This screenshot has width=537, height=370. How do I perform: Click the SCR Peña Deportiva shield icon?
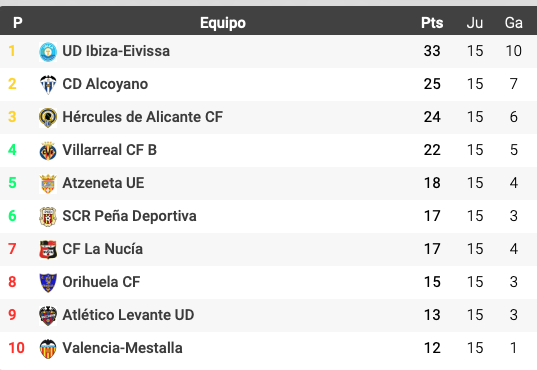click(48, 216)
